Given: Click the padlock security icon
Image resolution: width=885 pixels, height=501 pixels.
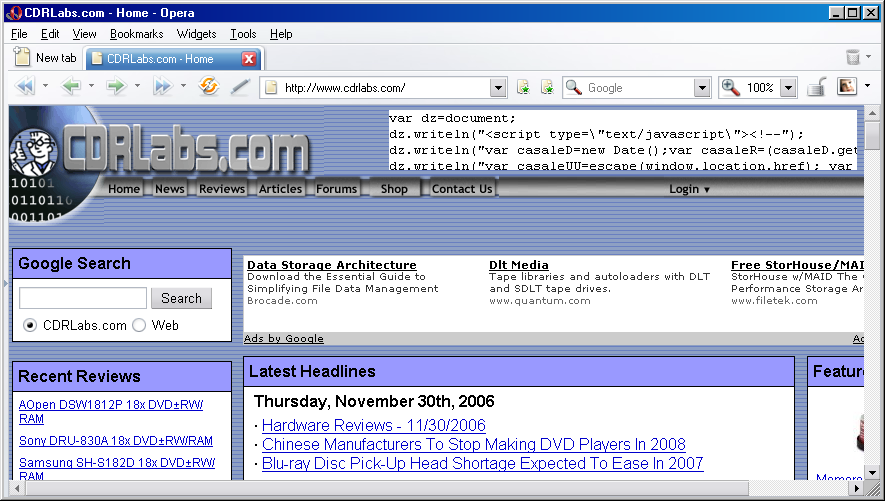Looking at the screenshot, I should [x=817, y=87].
